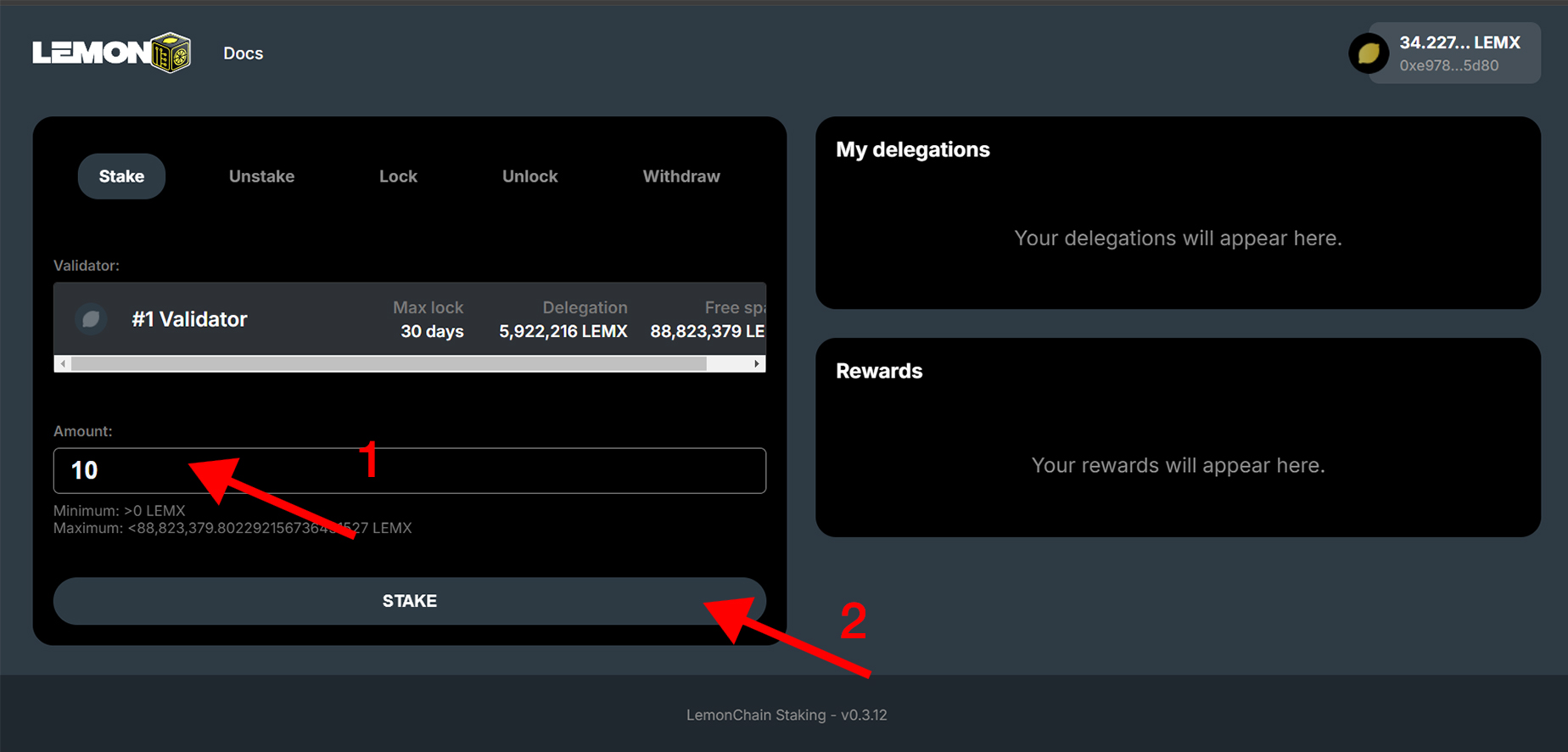Switch to the Withdraw tab
Image resolution: width=1568 pixels, height=752 pixels.
681,177
